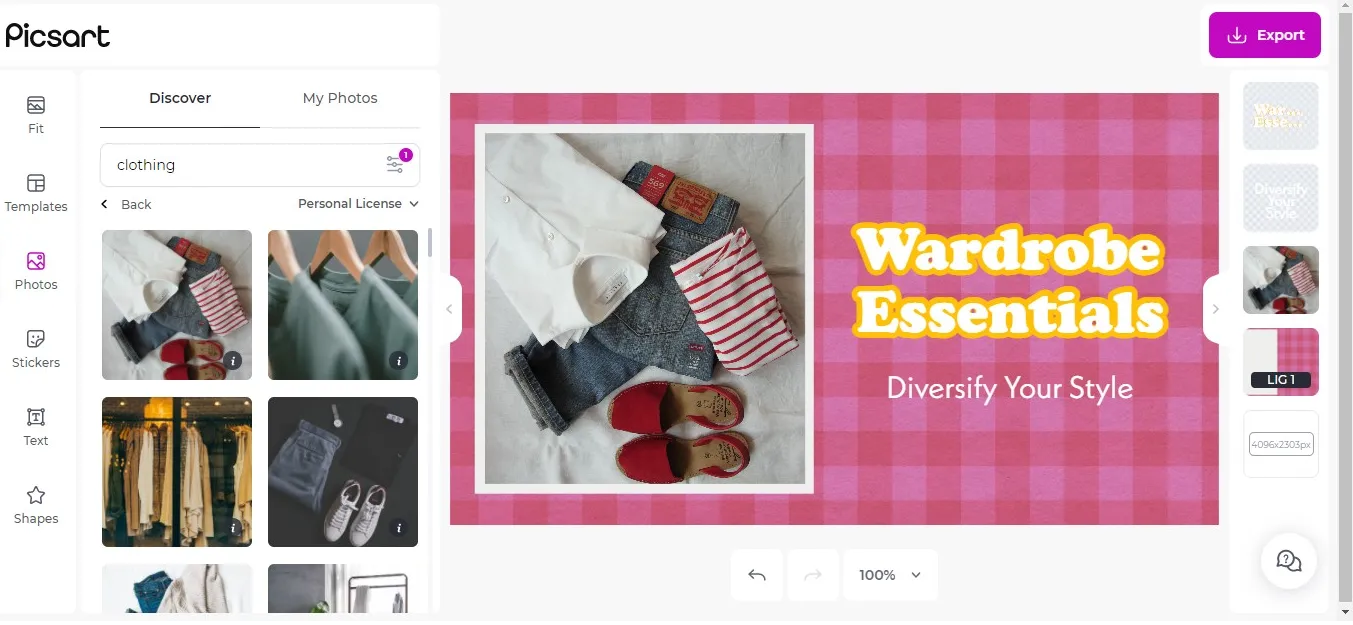Select the framed clothes photo on canvas
Image resolution: width=1353 pixels, height=625 pixels.
(x=644, y=309)
